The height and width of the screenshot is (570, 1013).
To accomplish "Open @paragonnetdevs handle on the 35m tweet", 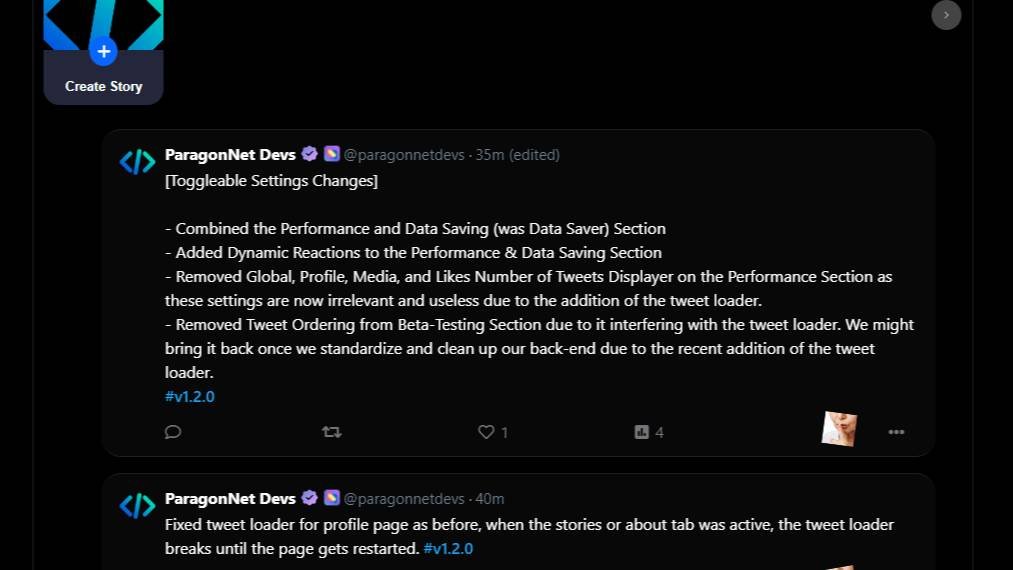I will 404,155.
